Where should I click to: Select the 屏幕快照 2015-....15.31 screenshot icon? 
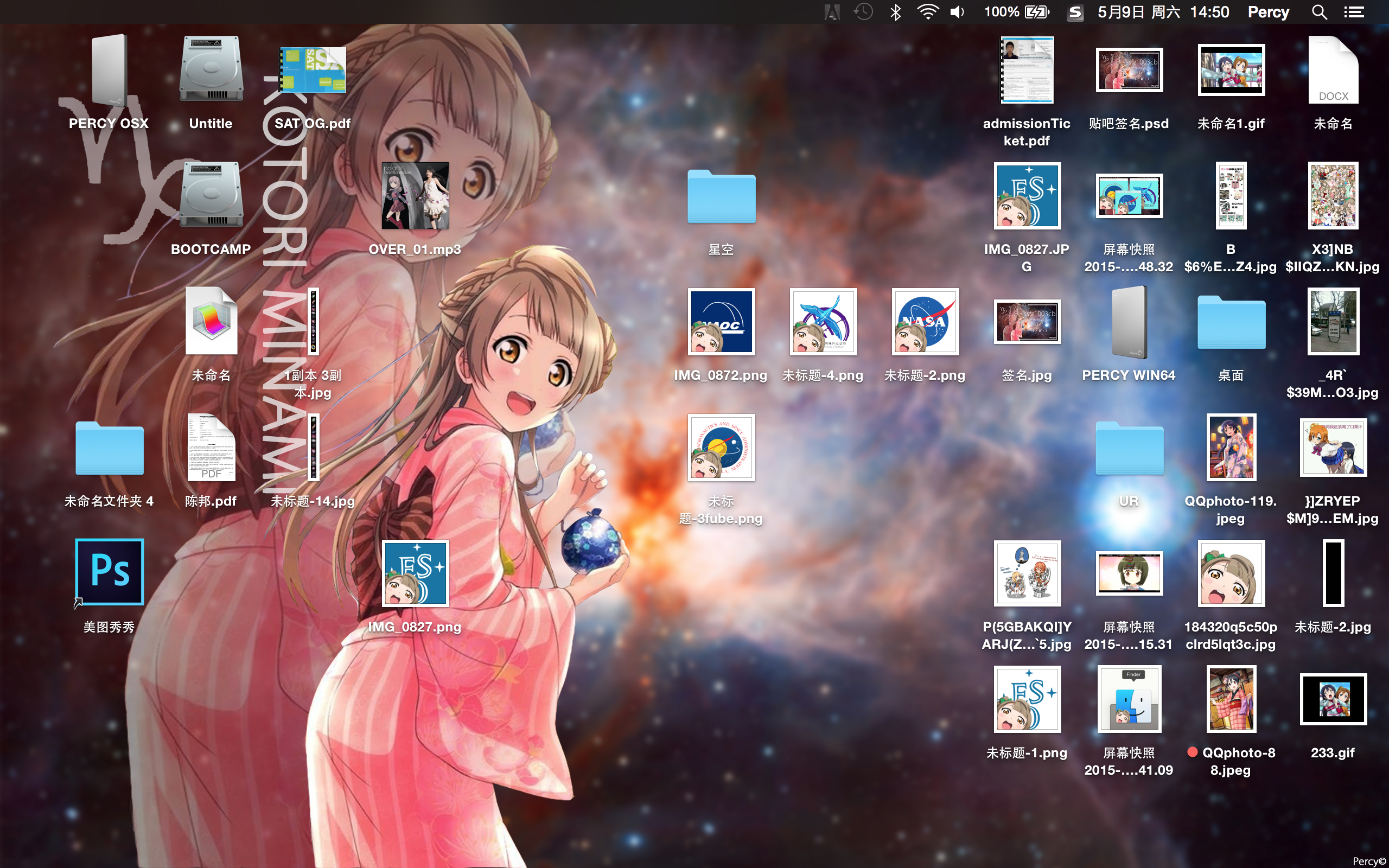pos(1129,573)
